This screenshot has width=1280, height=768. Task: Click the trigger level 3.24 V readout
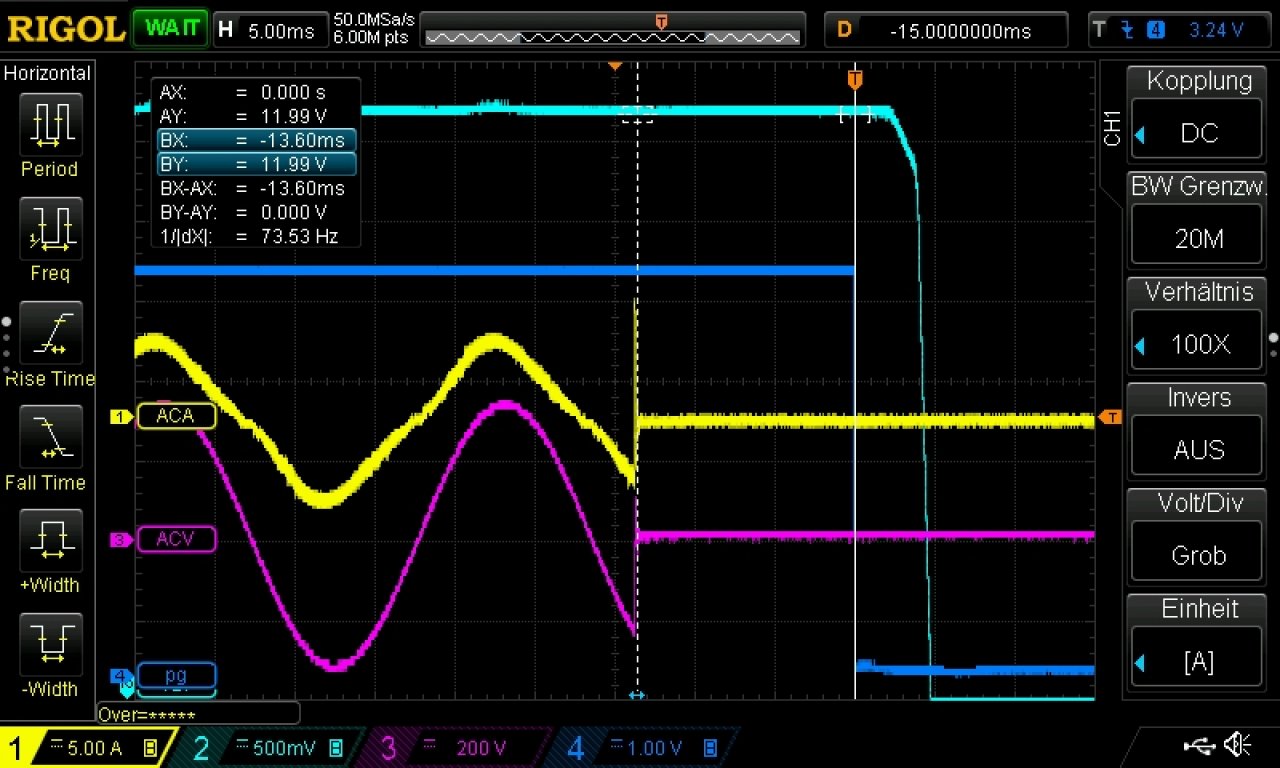coord(1216,30)
